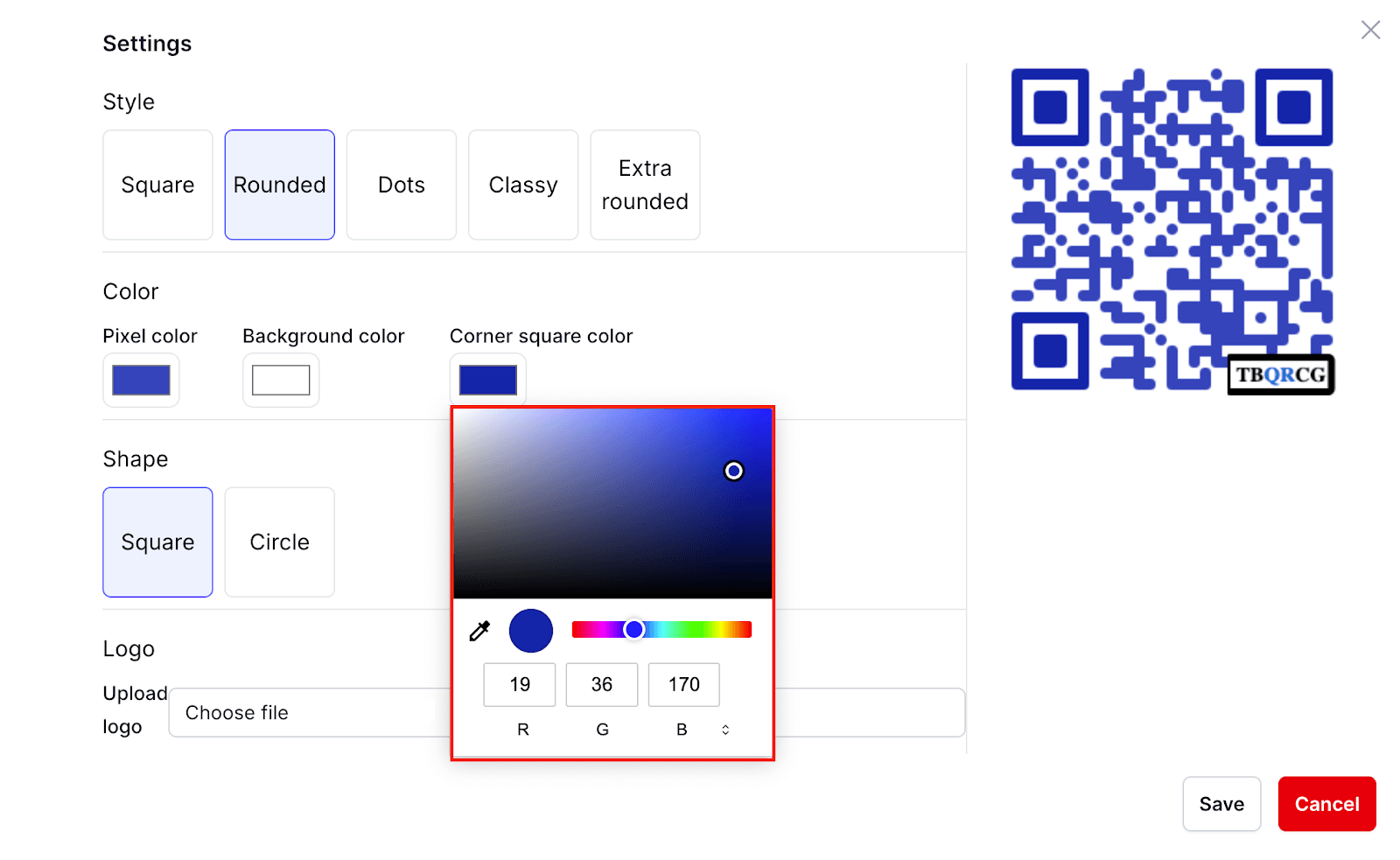Click the saturation field selector circle
This screenshot has width=1400, height=860.
734,471
